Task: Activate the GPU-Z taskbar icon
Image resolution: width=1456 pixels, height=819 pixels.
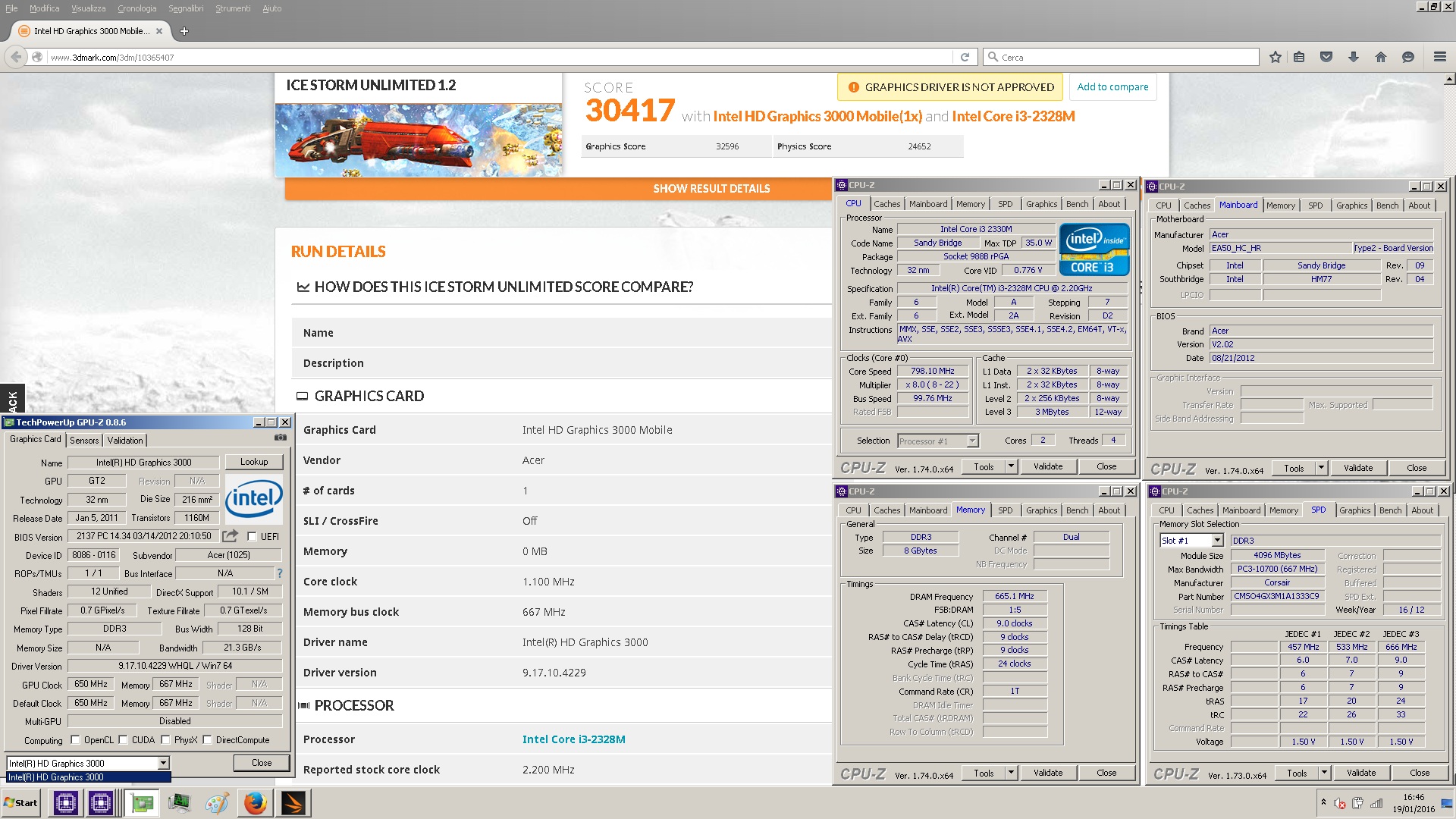Action: pos(141,802)
